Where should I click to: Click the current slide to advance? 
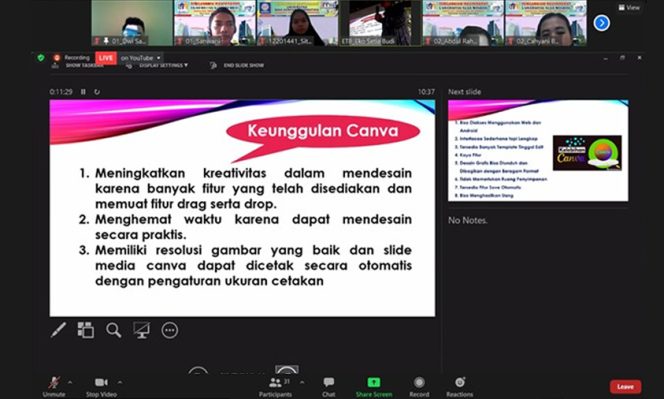(x=242, y=208)
